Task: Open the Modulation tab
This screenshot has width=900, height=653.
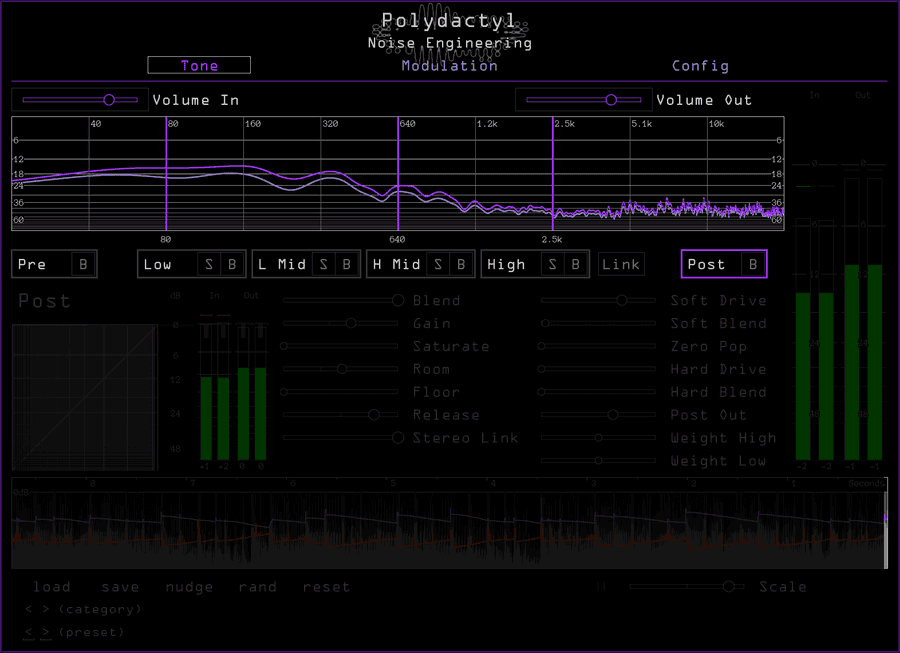Action: point(449,66)
